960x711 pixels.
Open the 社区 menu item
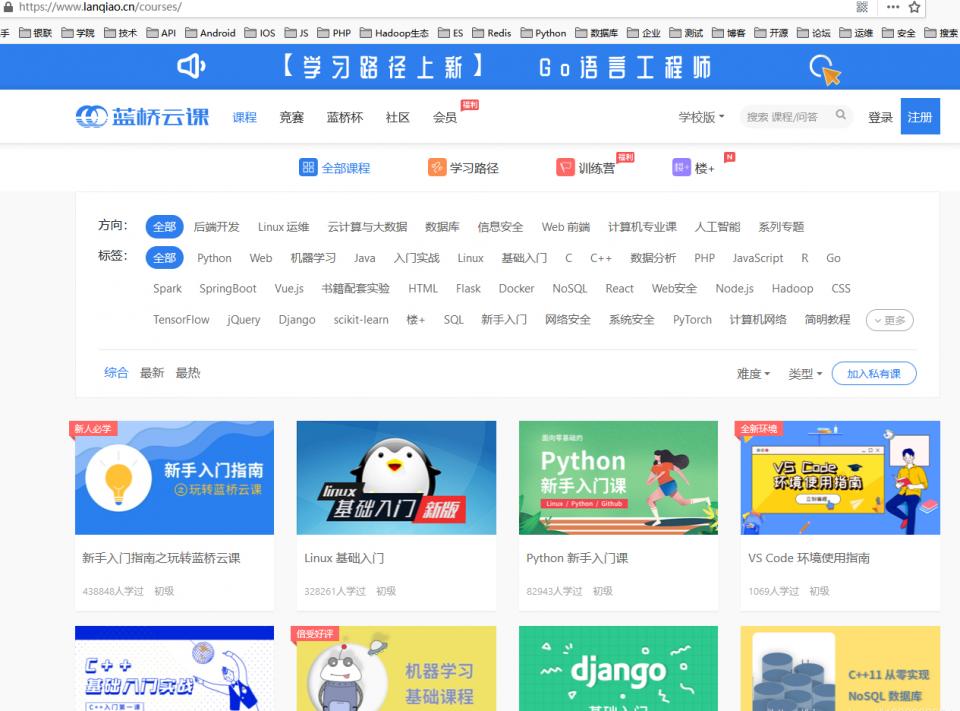(x=397, y=116)
